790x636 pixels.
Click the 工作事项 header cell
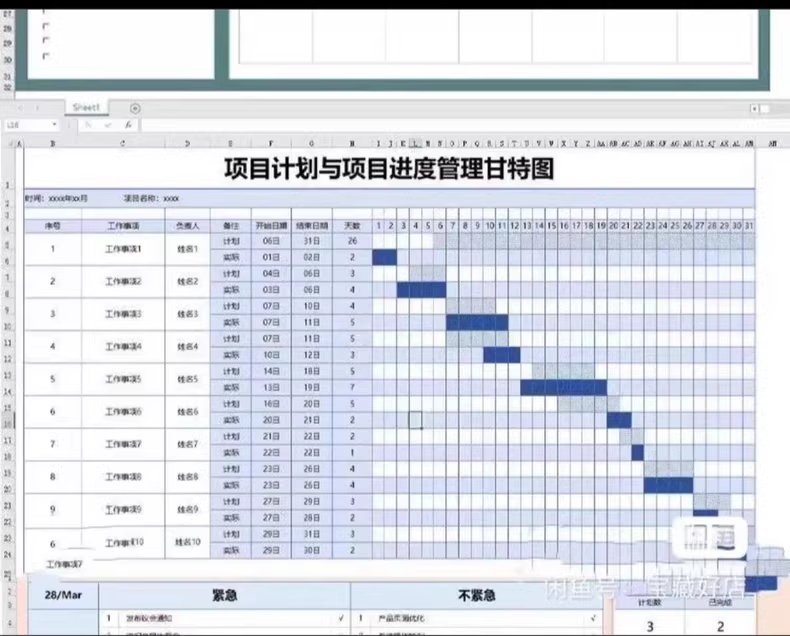pyautogui.click(x=123, y=226)
